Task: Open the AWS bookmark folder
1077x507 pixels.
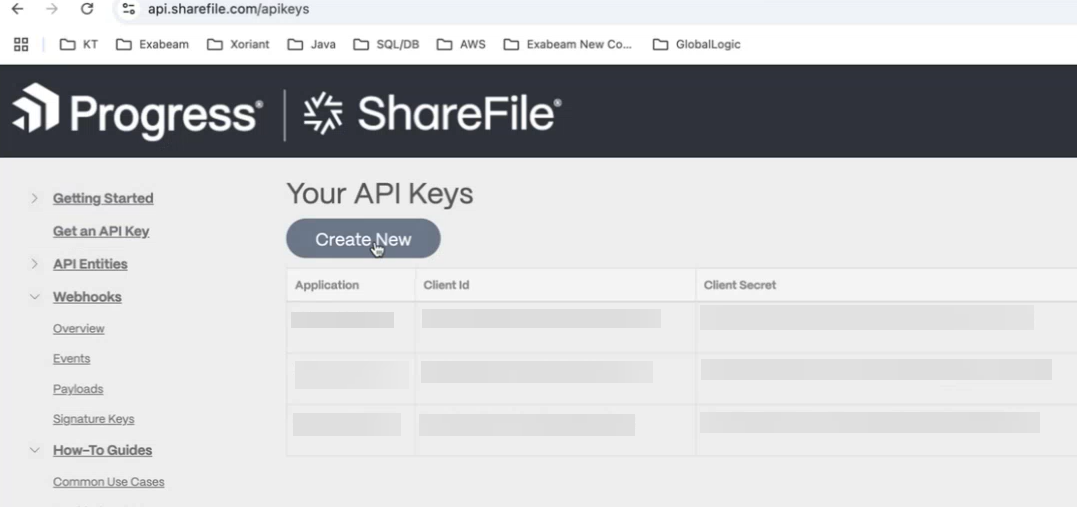Action: 462,45
